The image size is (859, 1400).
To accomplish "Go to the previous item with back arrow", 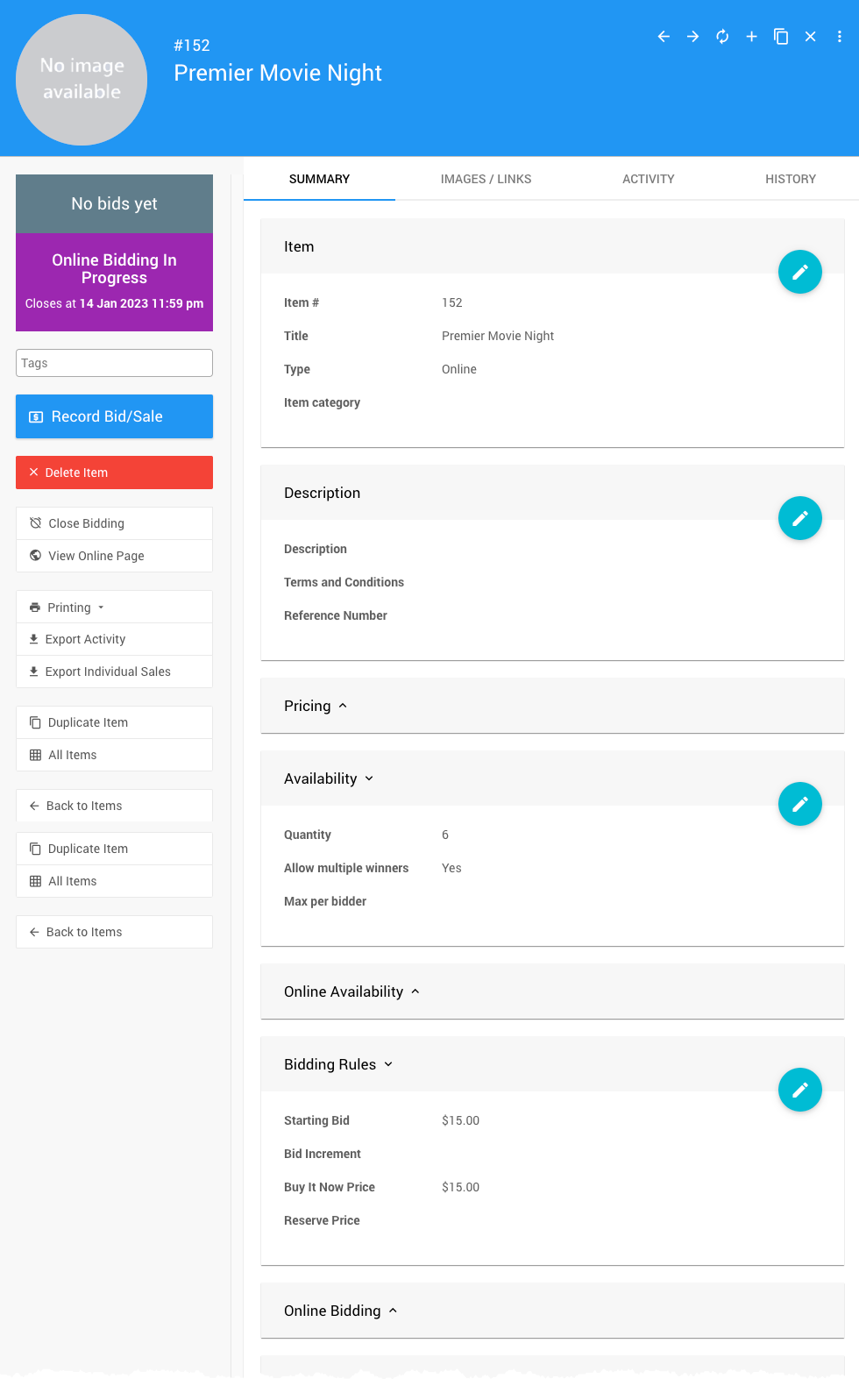I will (x=664, y=37).
